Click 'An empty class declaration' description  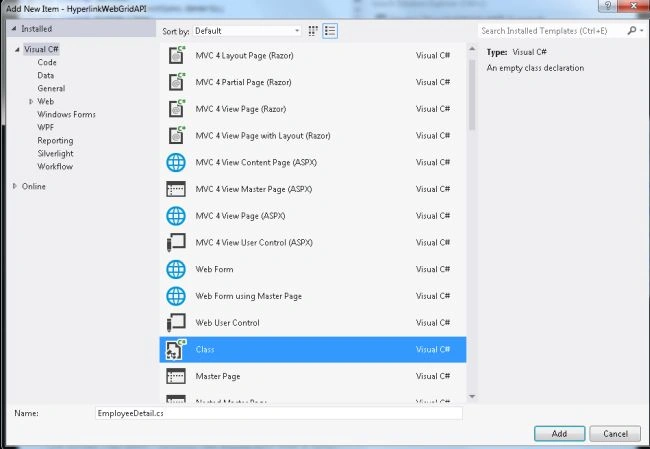(535, 68)
